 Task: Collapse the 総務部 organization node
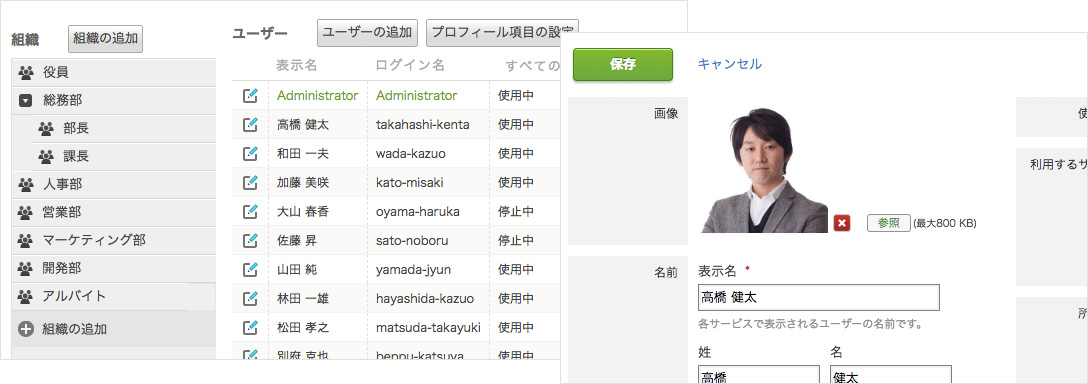[x=26, y=101]
